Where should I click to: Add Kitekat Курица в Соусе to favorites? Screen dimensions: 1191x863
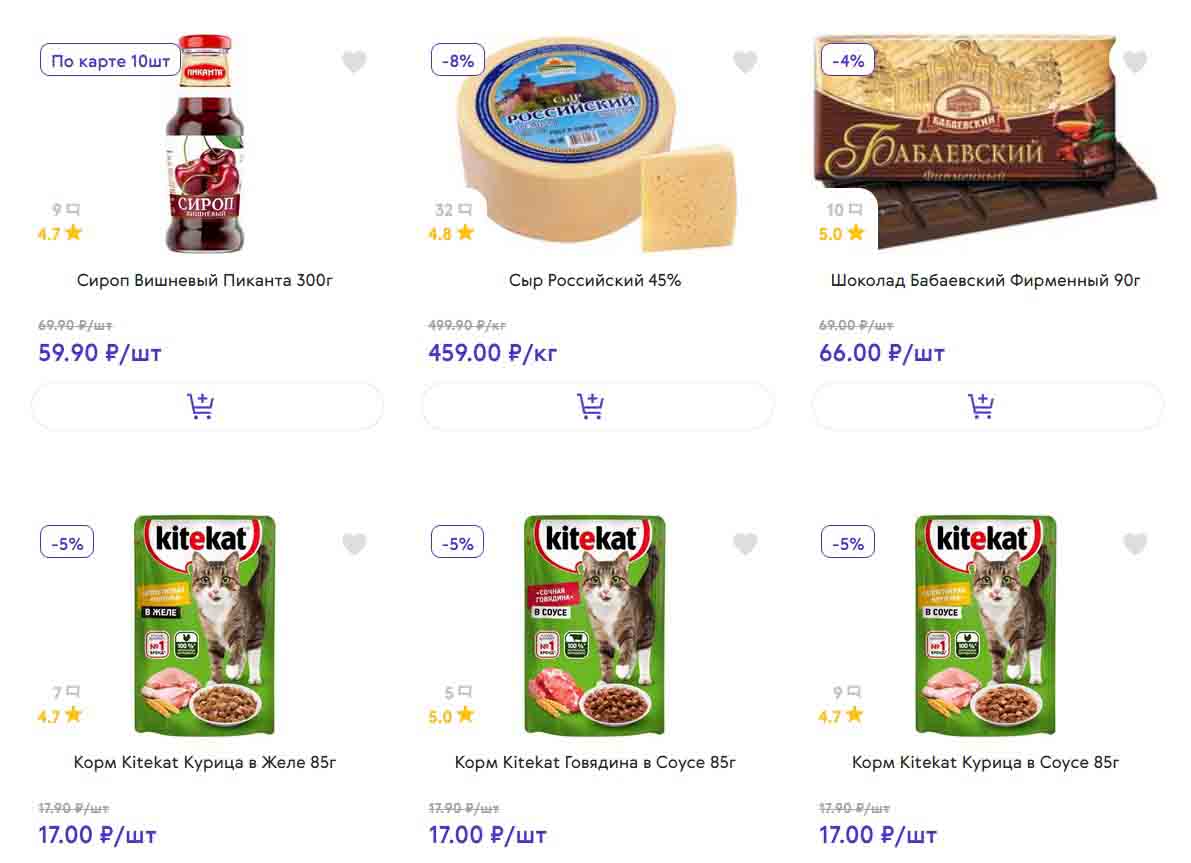click(1134, 544)
